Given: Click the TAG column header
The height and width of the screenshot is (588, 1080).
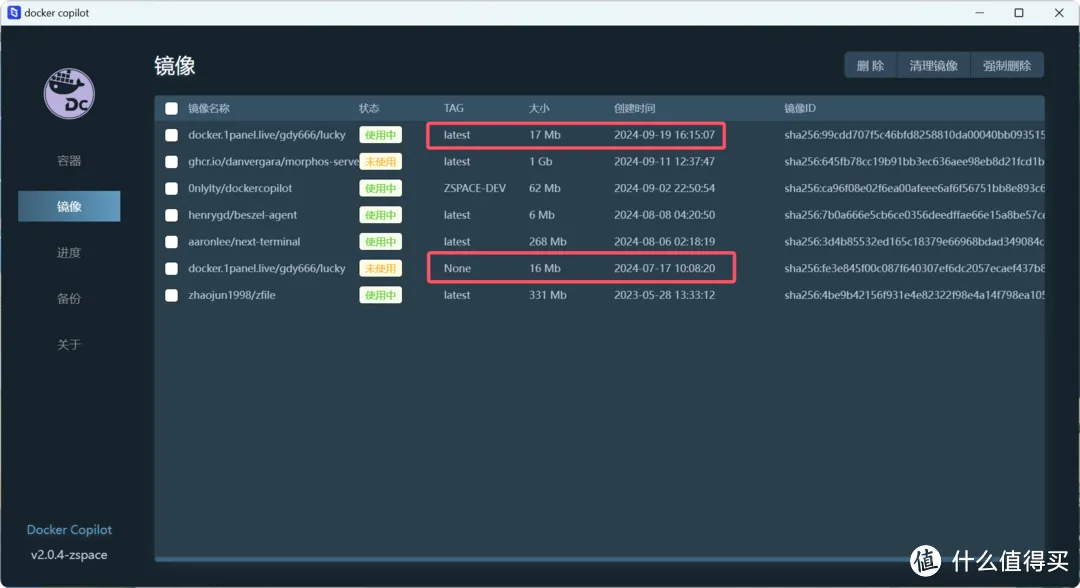Looking at the screenshot, I should coord(453,108).
